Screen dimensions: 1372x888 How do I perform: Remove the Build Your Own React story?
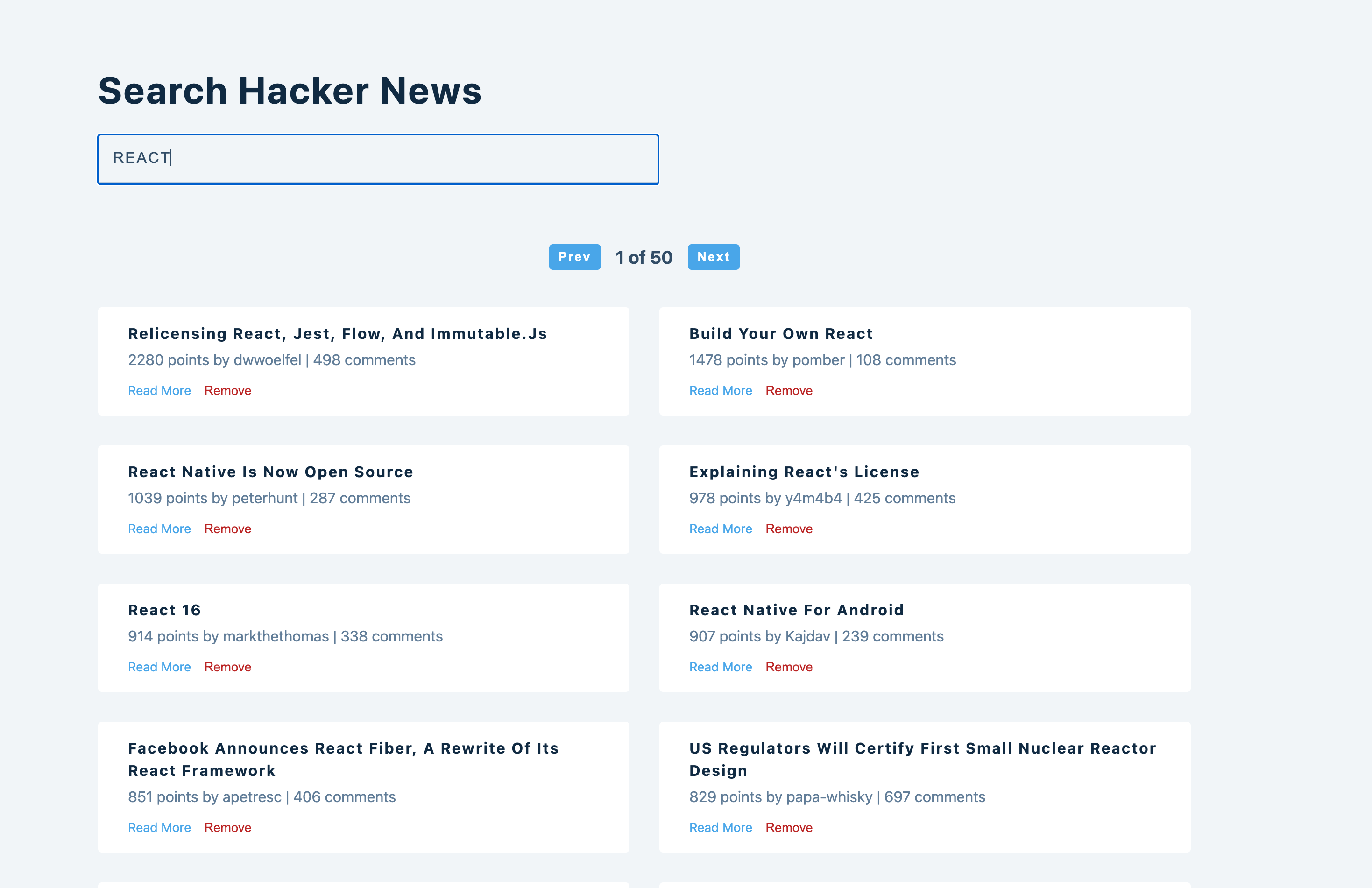pos(789,391)
